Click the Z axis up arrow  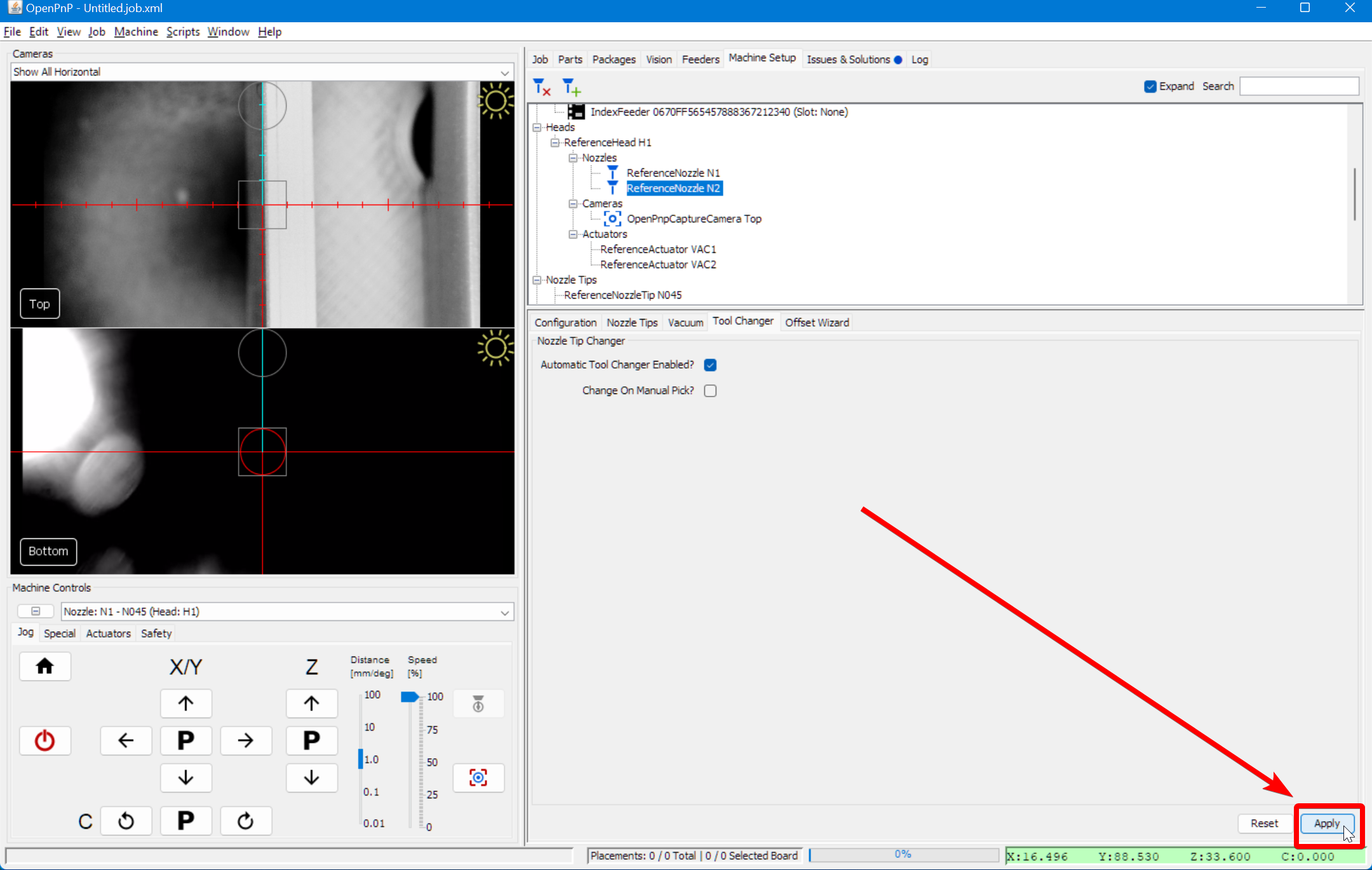(311, 703)
